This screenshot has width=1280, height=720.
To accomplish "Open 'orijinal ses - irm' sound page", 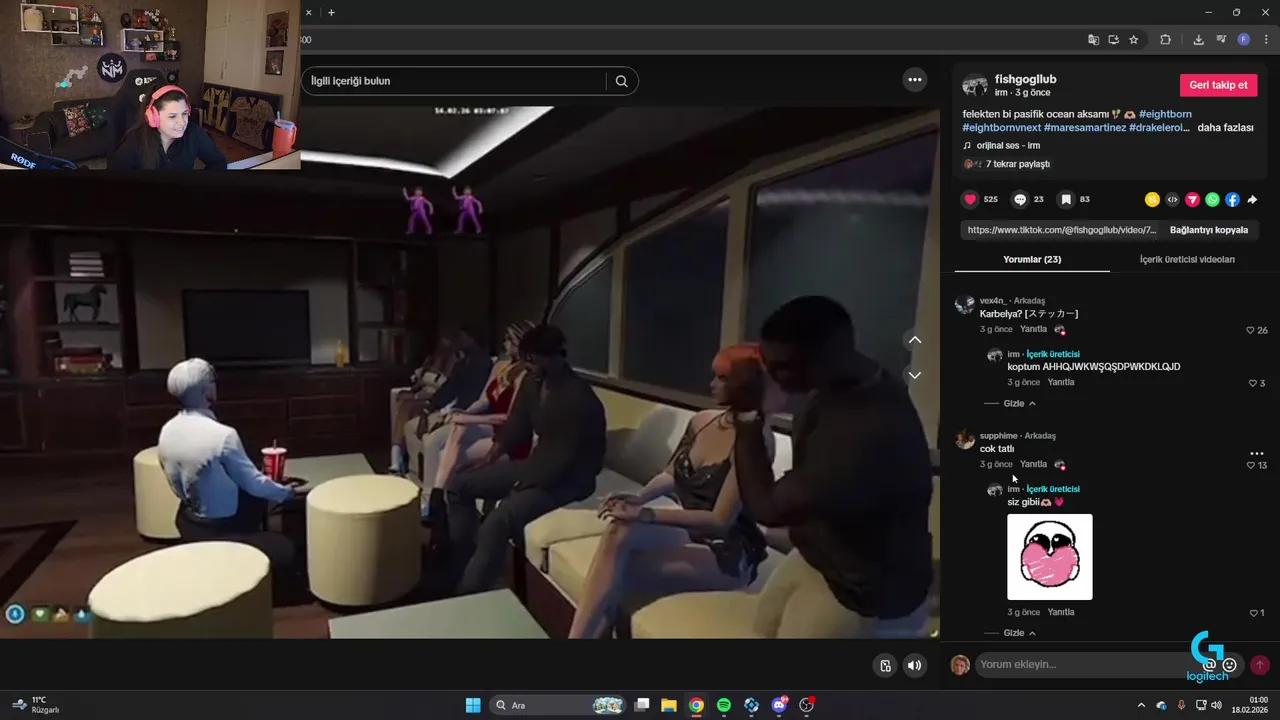I will click(x=1007, y=145).
